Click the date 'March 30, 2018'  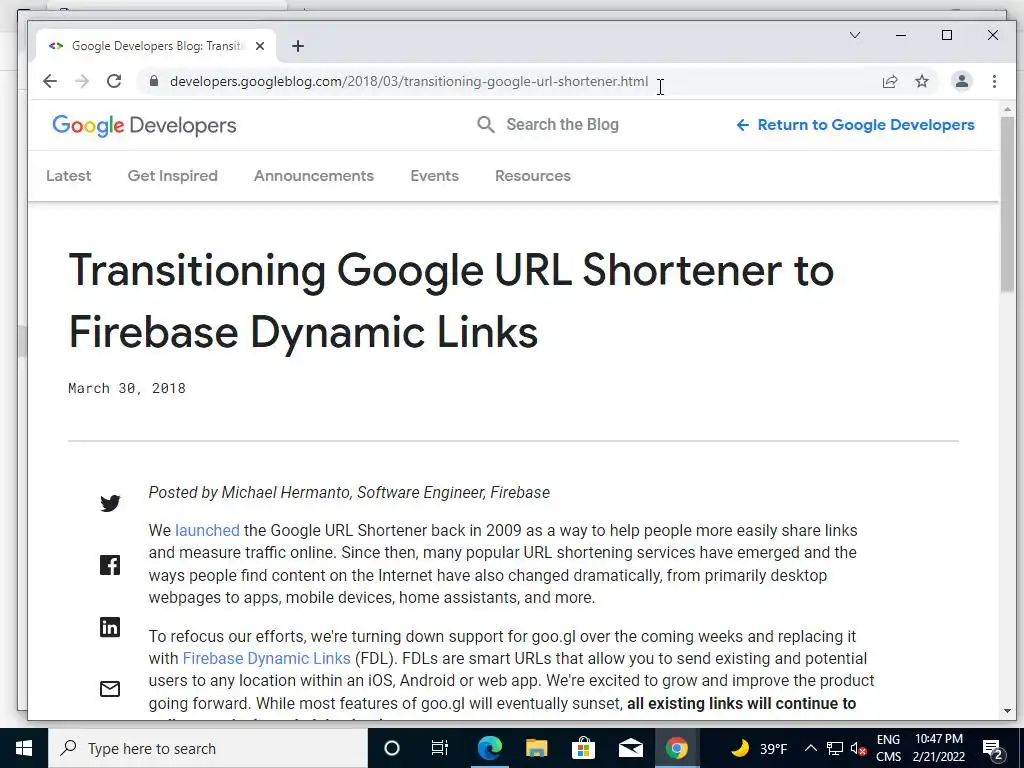pyautogui.click(x=127, y=388)
